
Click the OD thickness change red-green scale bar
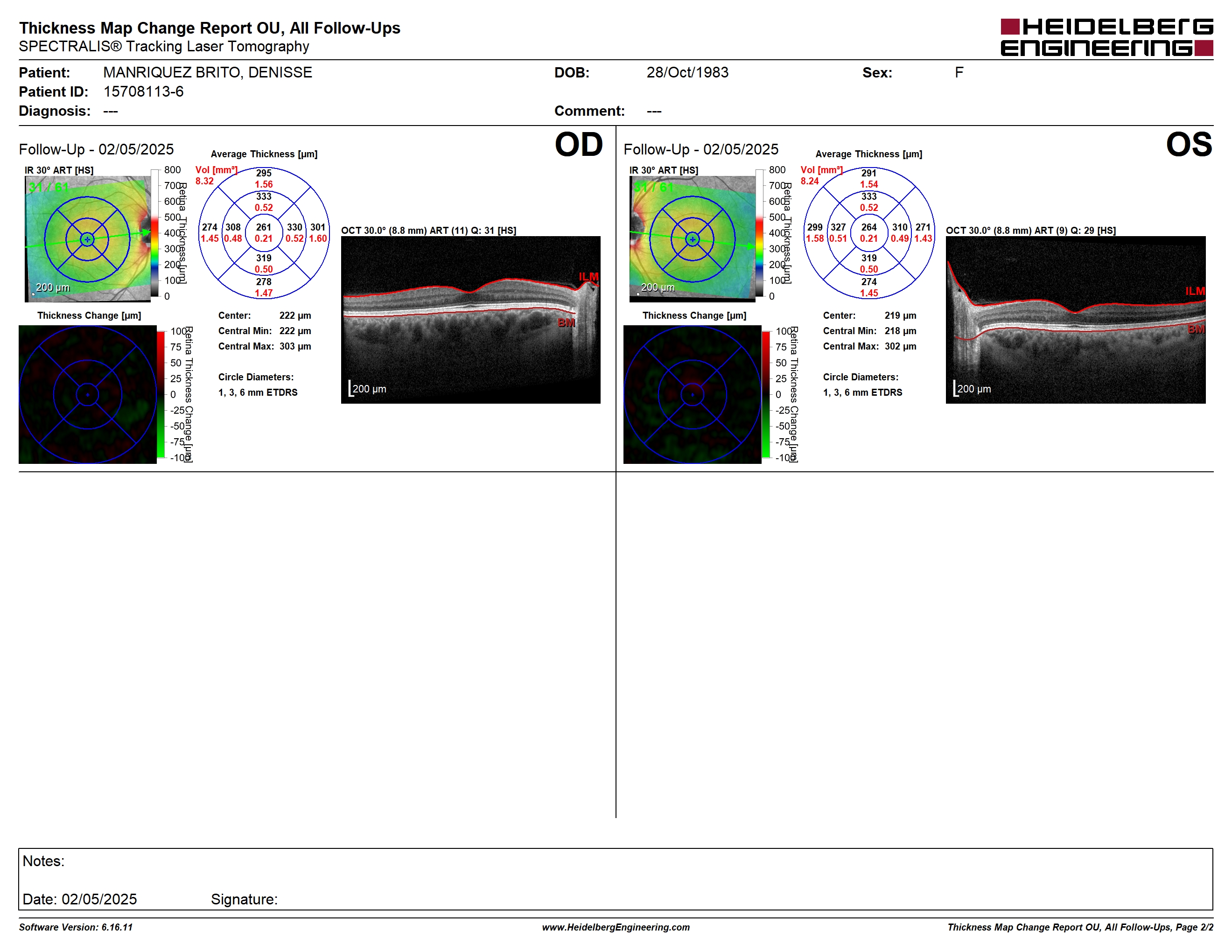point(161,394)
